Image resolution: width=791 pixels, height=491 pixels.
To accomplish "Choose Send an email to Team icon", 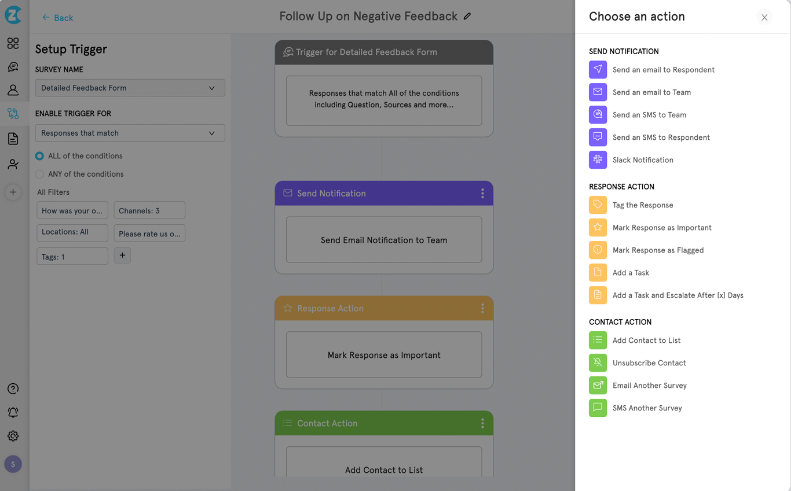I will (x=598, y=92).
